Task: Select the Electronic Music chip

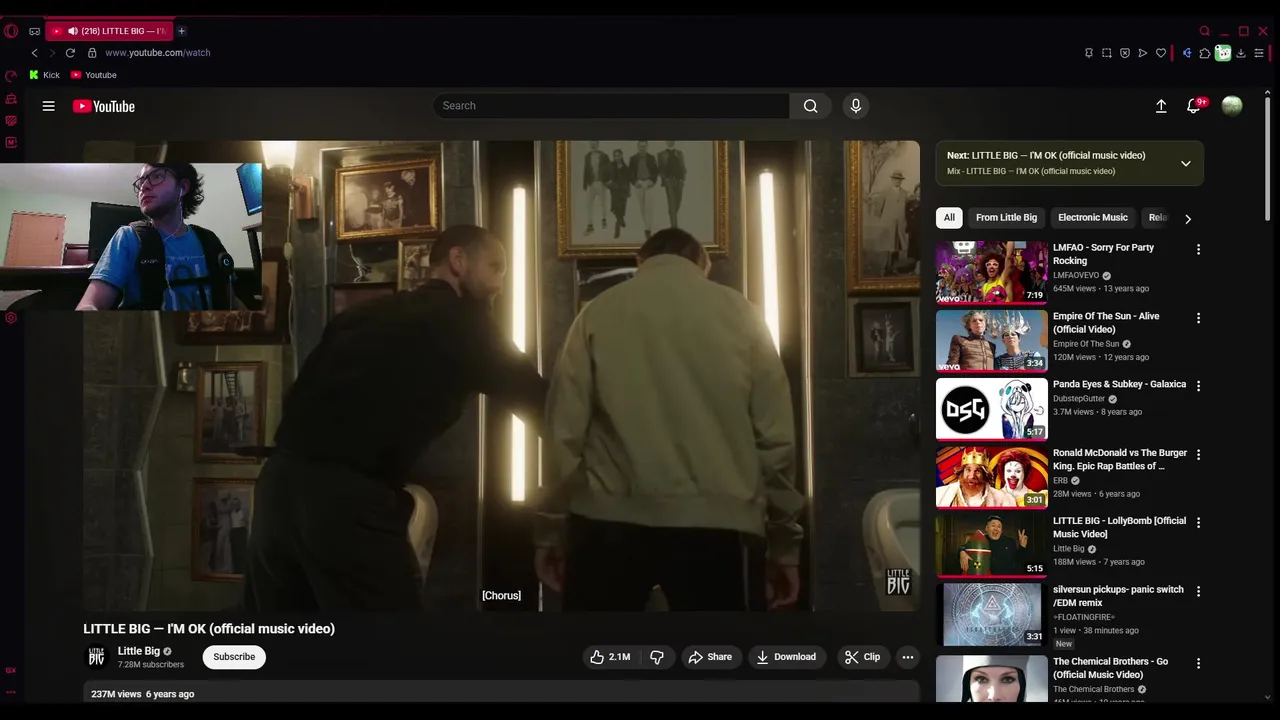Action: (1092, 218)
